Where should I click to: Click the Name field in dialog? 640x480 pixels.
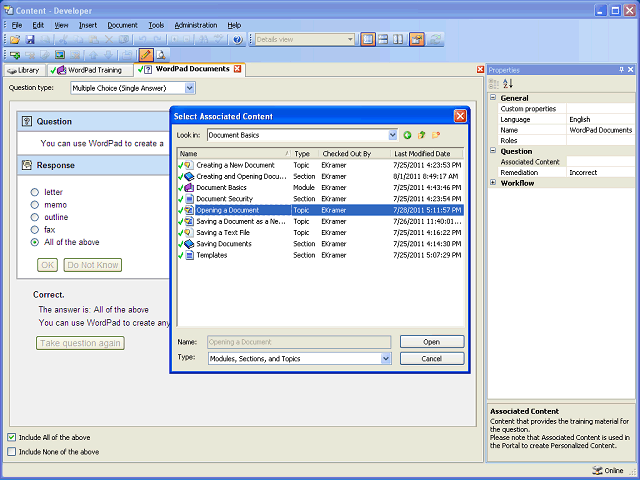(x=299, y=342)
